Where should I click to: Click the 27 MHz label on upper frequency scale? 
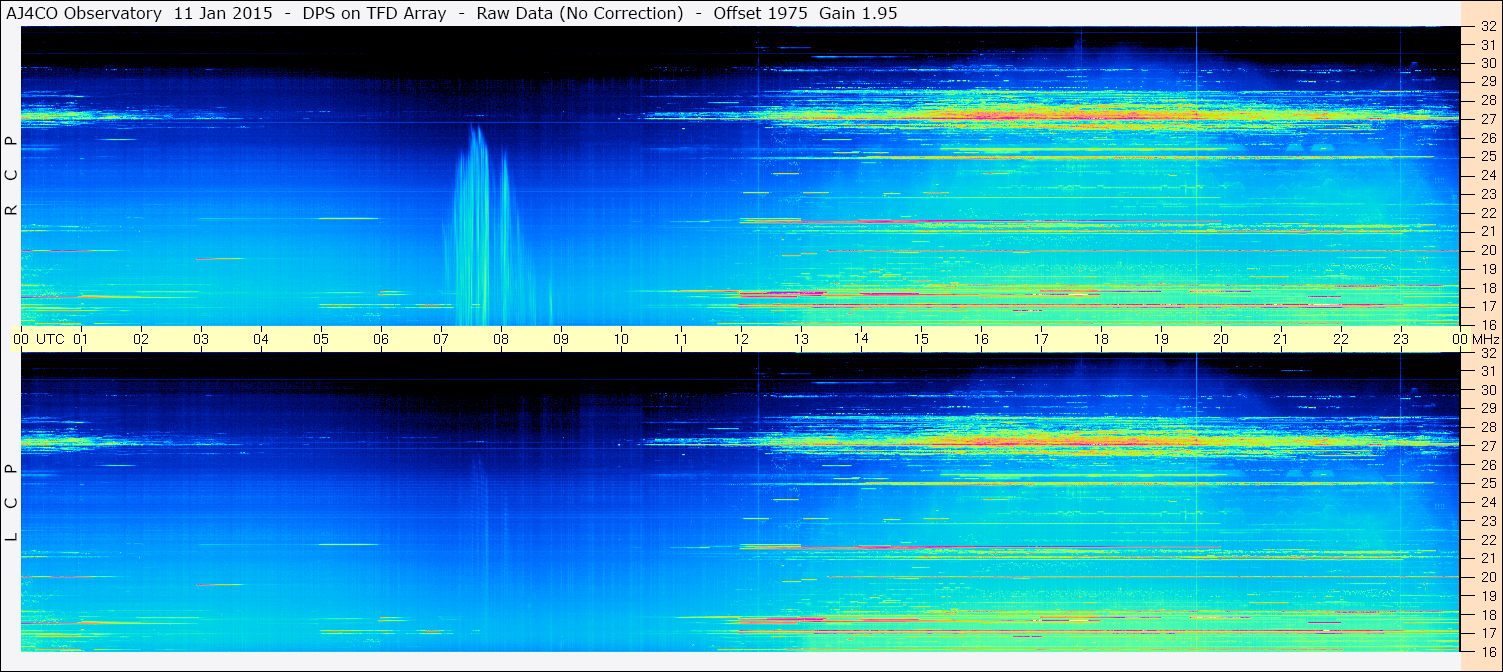(x=1487, y=119)
